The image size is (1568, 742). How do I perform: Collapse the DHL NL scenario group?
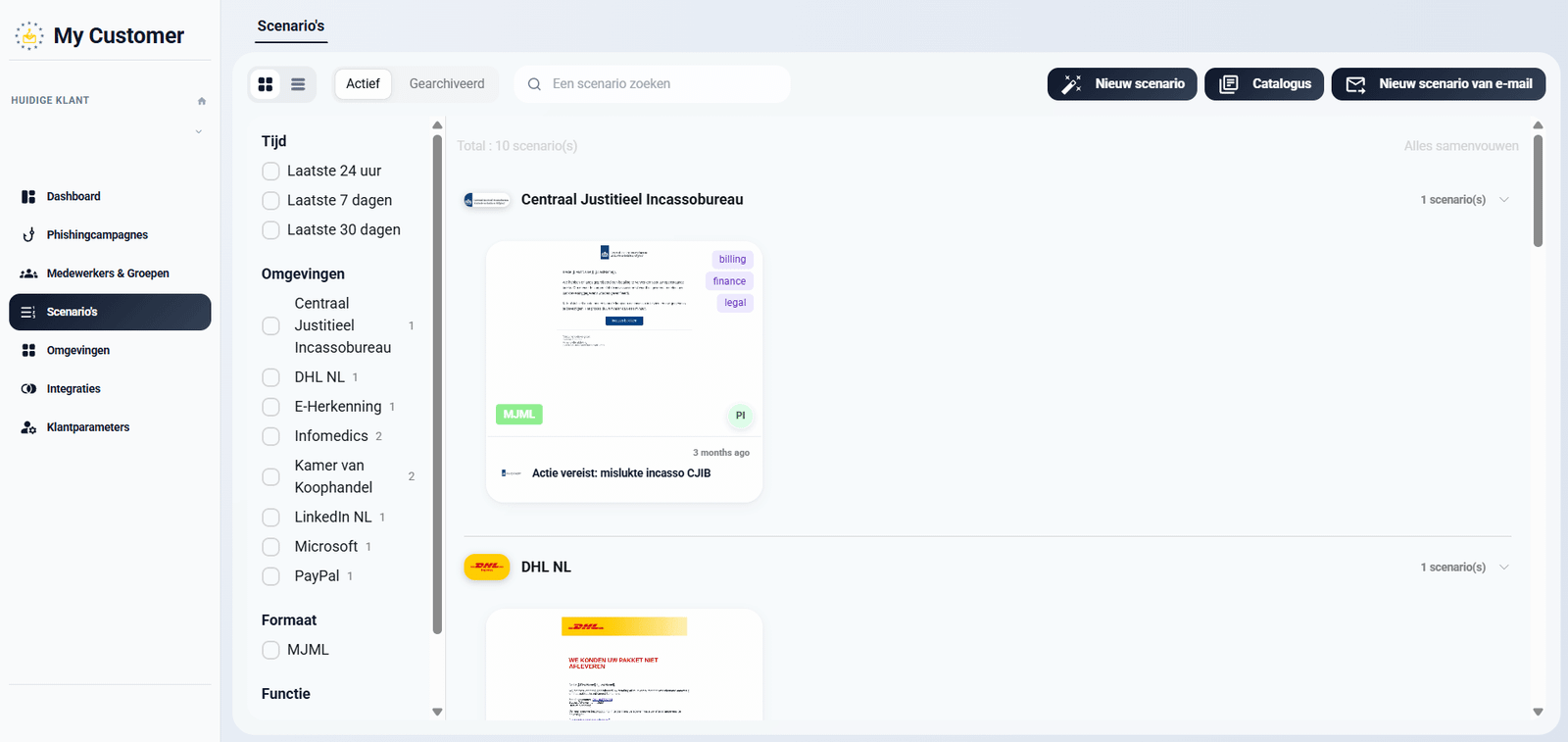pyautogui.click(x=1504, y=568)
